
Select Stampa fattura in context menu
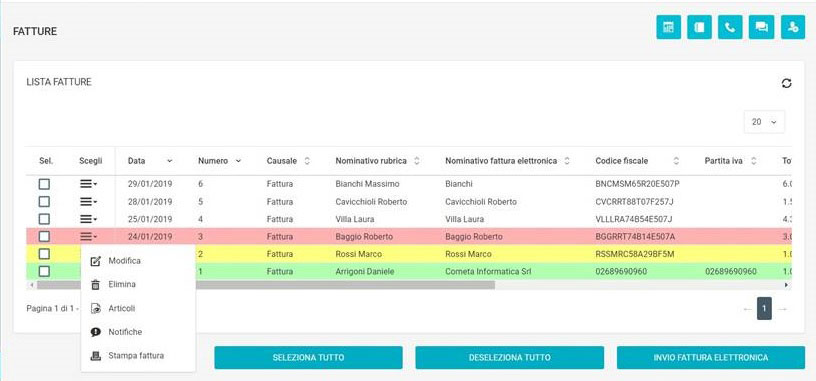[x=138, y=356]
